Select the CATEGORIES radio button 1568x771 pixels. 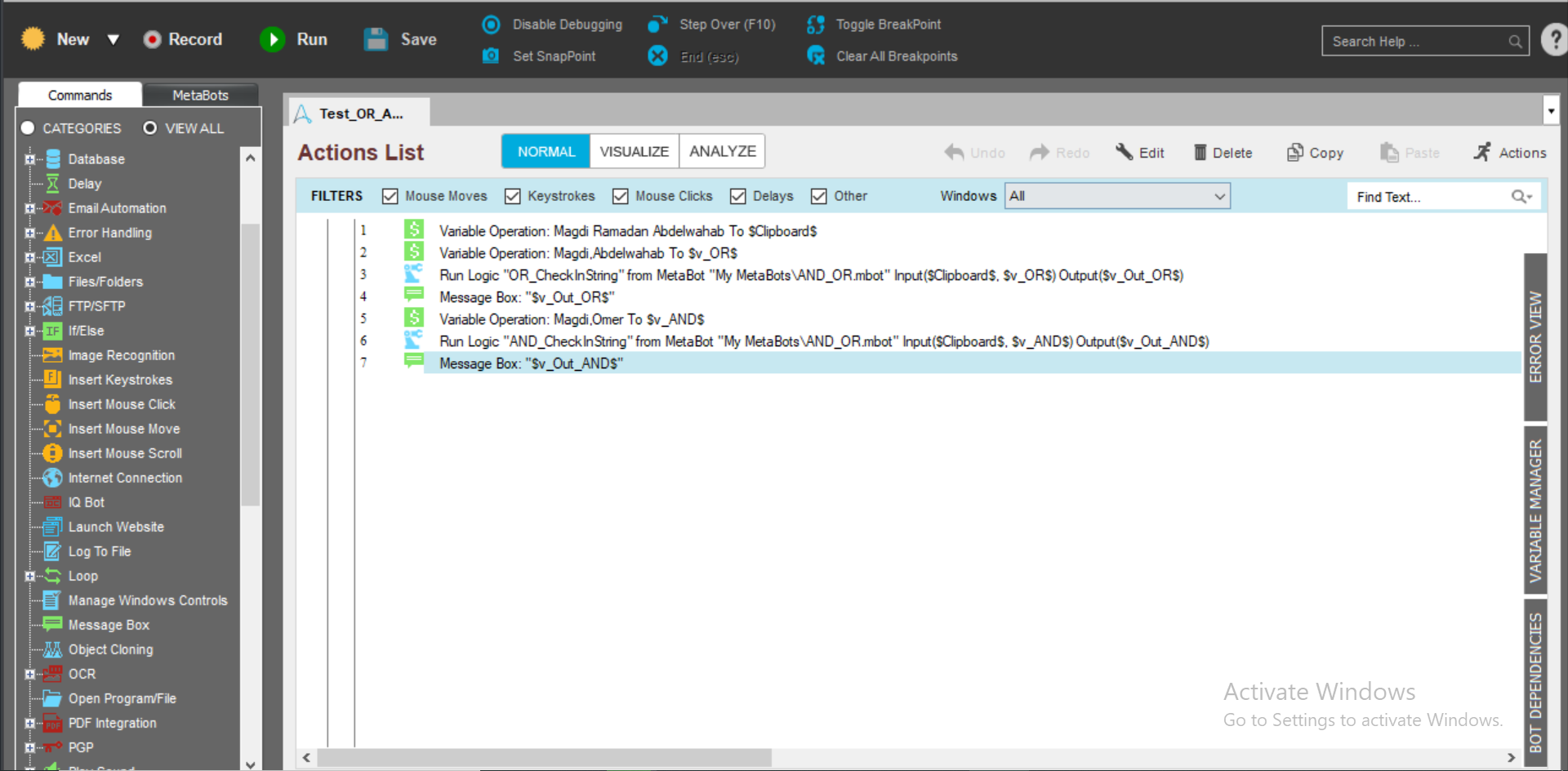[28, 127]
